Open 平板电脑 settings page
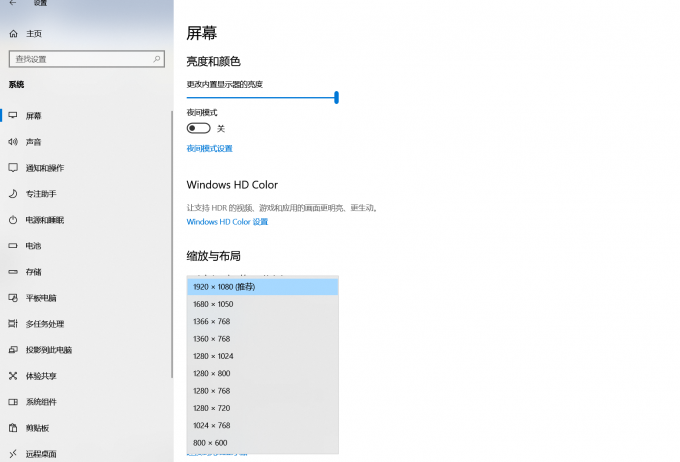 tap(41, 298)
